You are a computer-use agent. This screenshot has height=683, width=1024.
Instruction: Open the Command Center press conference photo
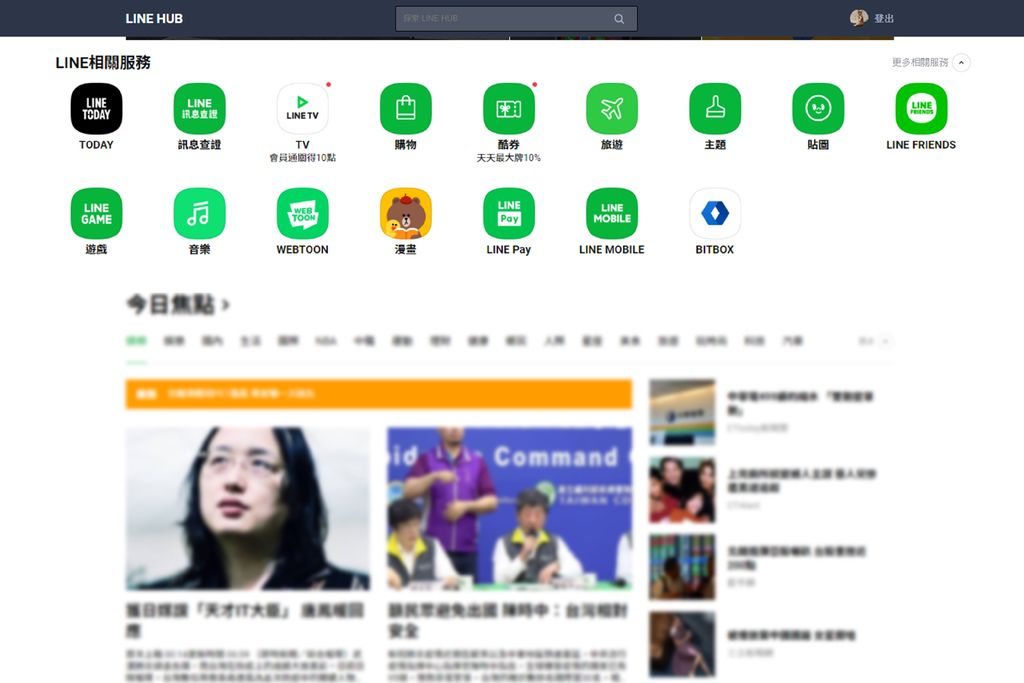pos(509,509)
